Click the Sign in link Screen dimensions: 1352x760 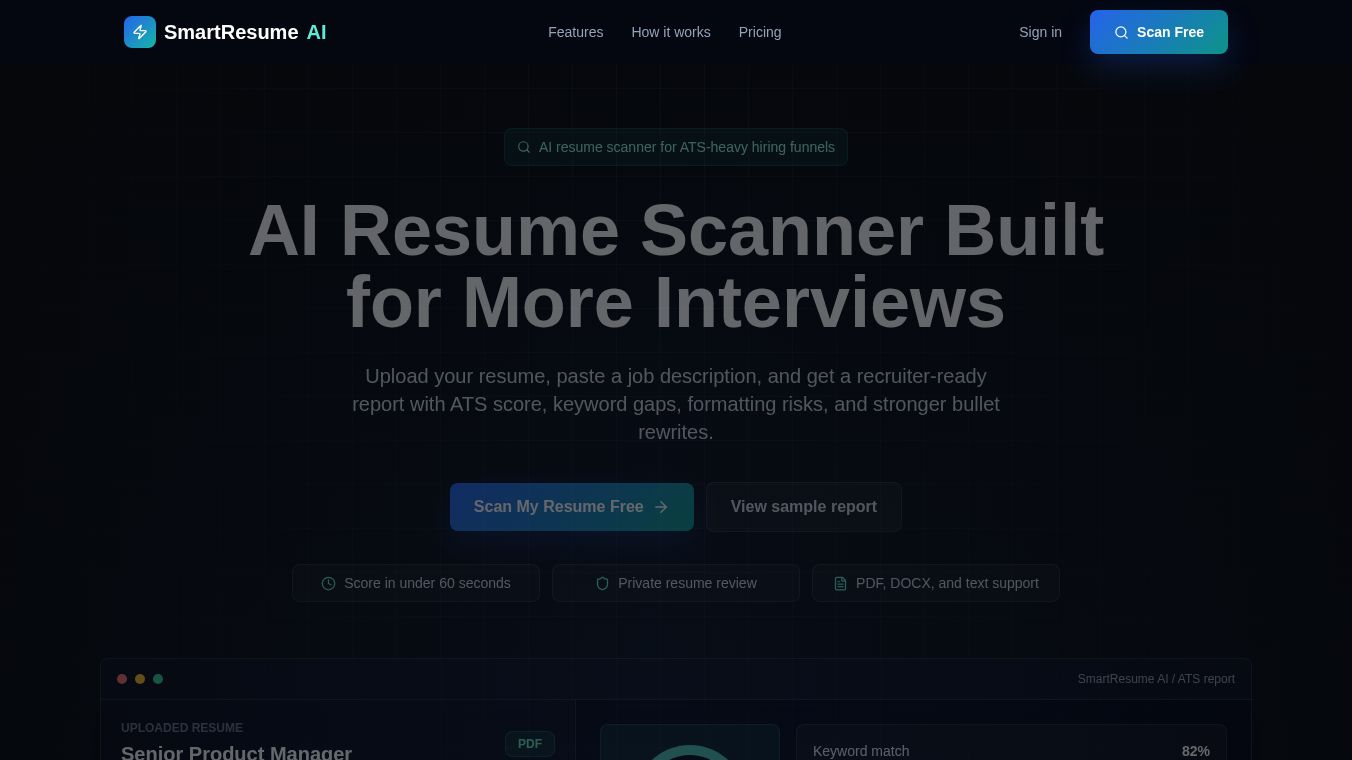coord(1040,32)
